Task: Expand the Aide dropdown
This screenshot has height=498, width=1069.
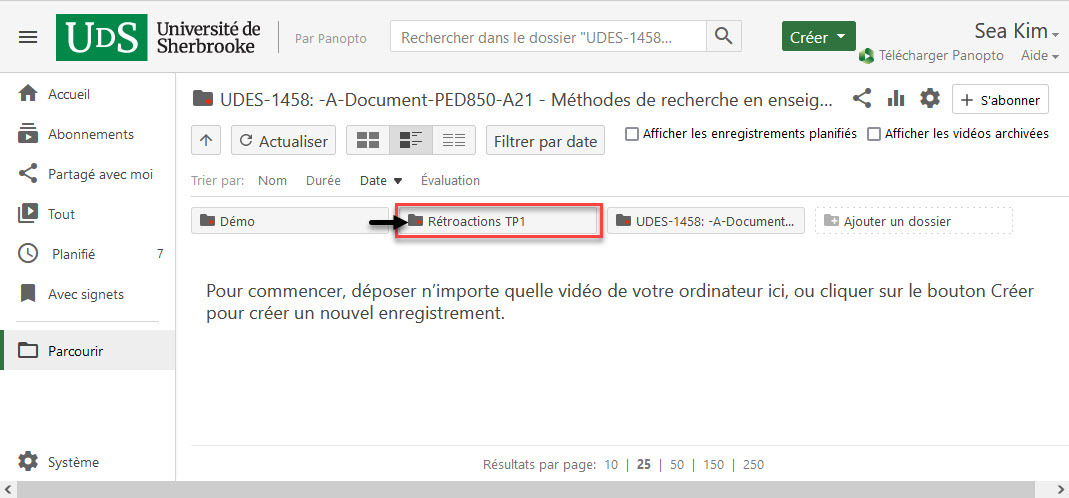Action: pyautogui.click(x=1040, y=56)
